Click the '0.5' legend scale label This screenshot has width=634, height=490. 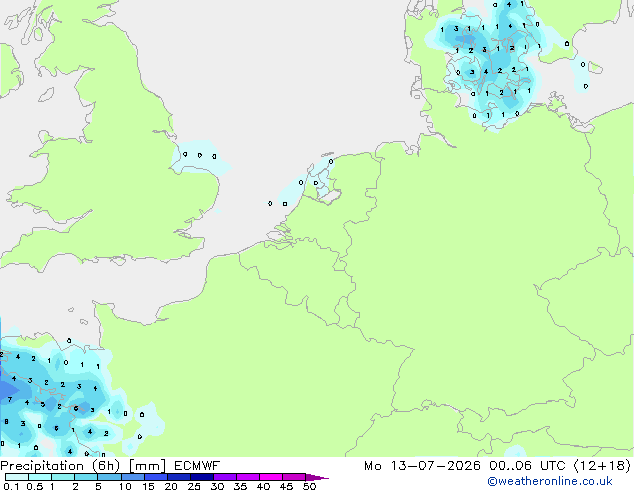coord(34,486)
